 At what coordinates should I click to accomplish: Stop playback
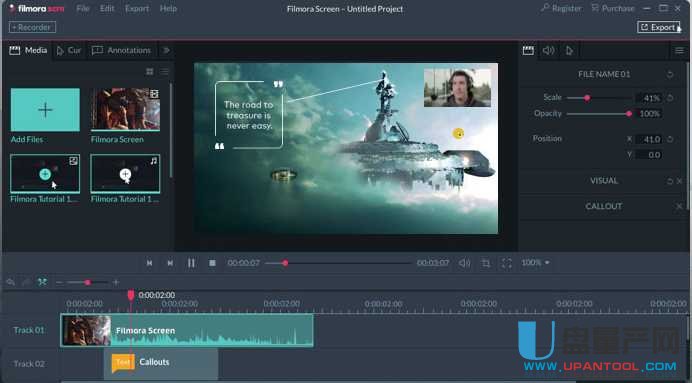point(212,263)
